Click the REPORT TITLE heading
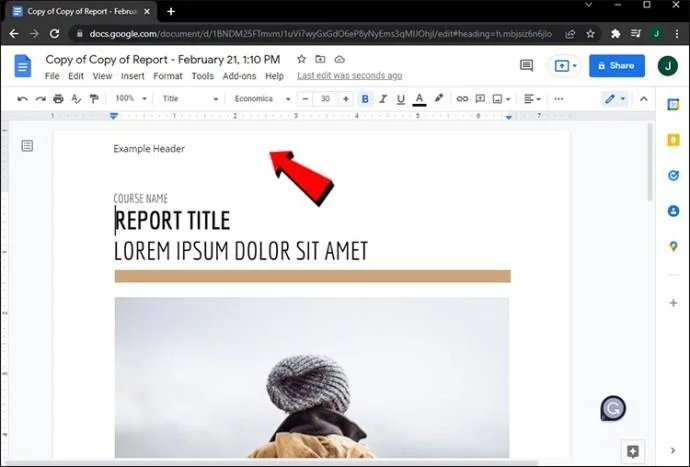 (x=172, y=221)
